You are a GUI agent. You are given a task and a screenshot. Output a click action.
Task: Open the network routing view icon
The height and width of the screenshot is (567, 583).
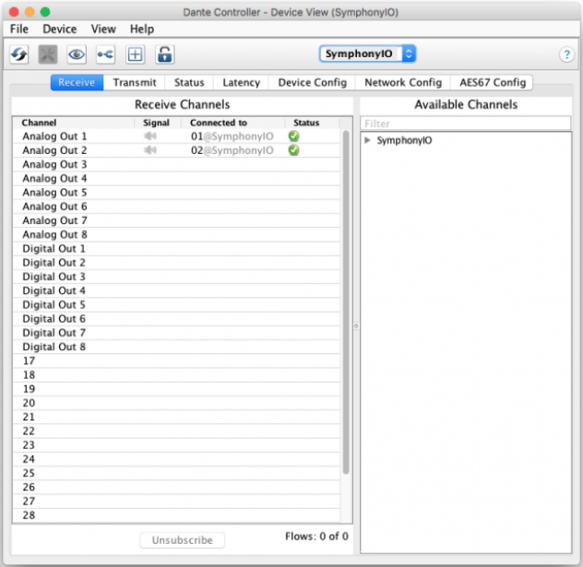pyautogui.click(x=106, y=55)
